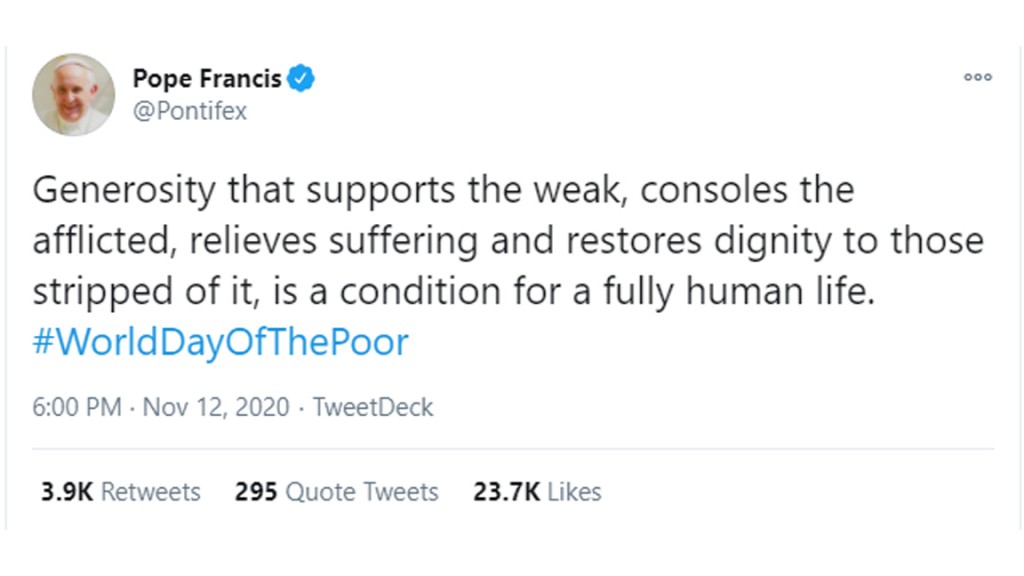This screenshot has width=1024, height=576.
Task: Click the 3.9K retweet count number
Action: coord(67,492)
